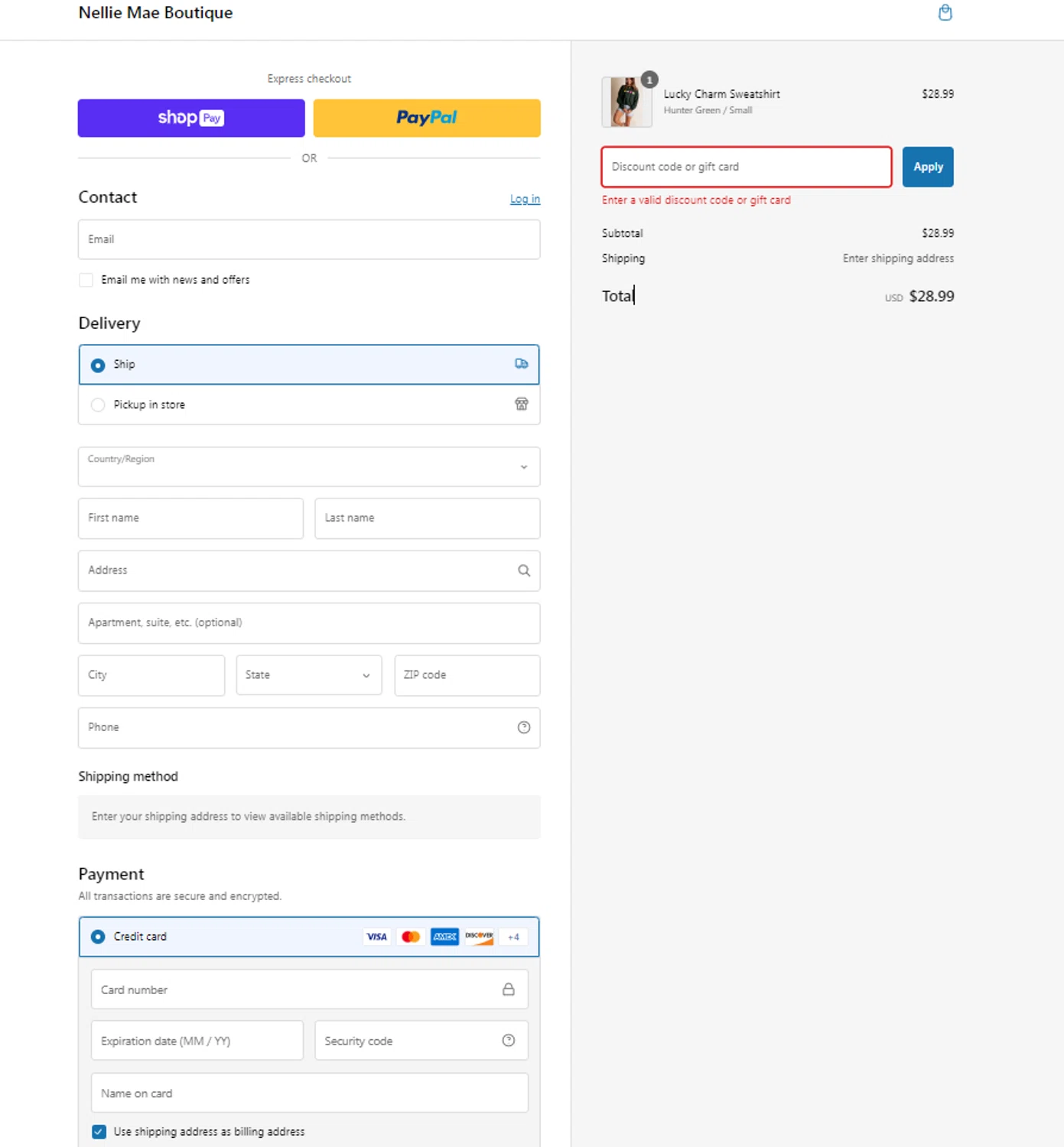
Task: Click the card number lock icon
Action: click(x=509, y=989)
